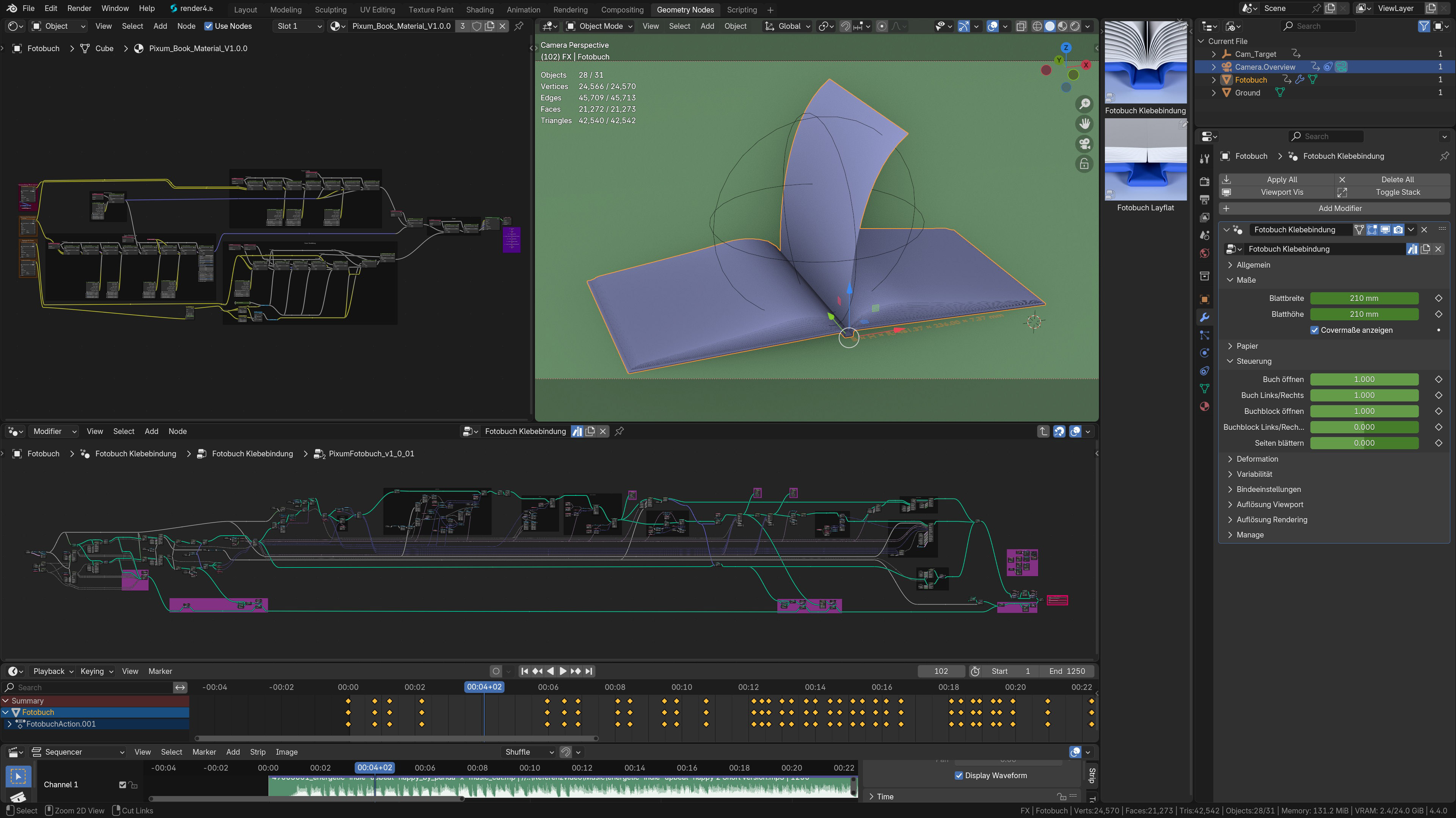Toggle Display Waveform checkbox
The width and height of the screenshot is (1456, 818).
click(x=959, y=775)
